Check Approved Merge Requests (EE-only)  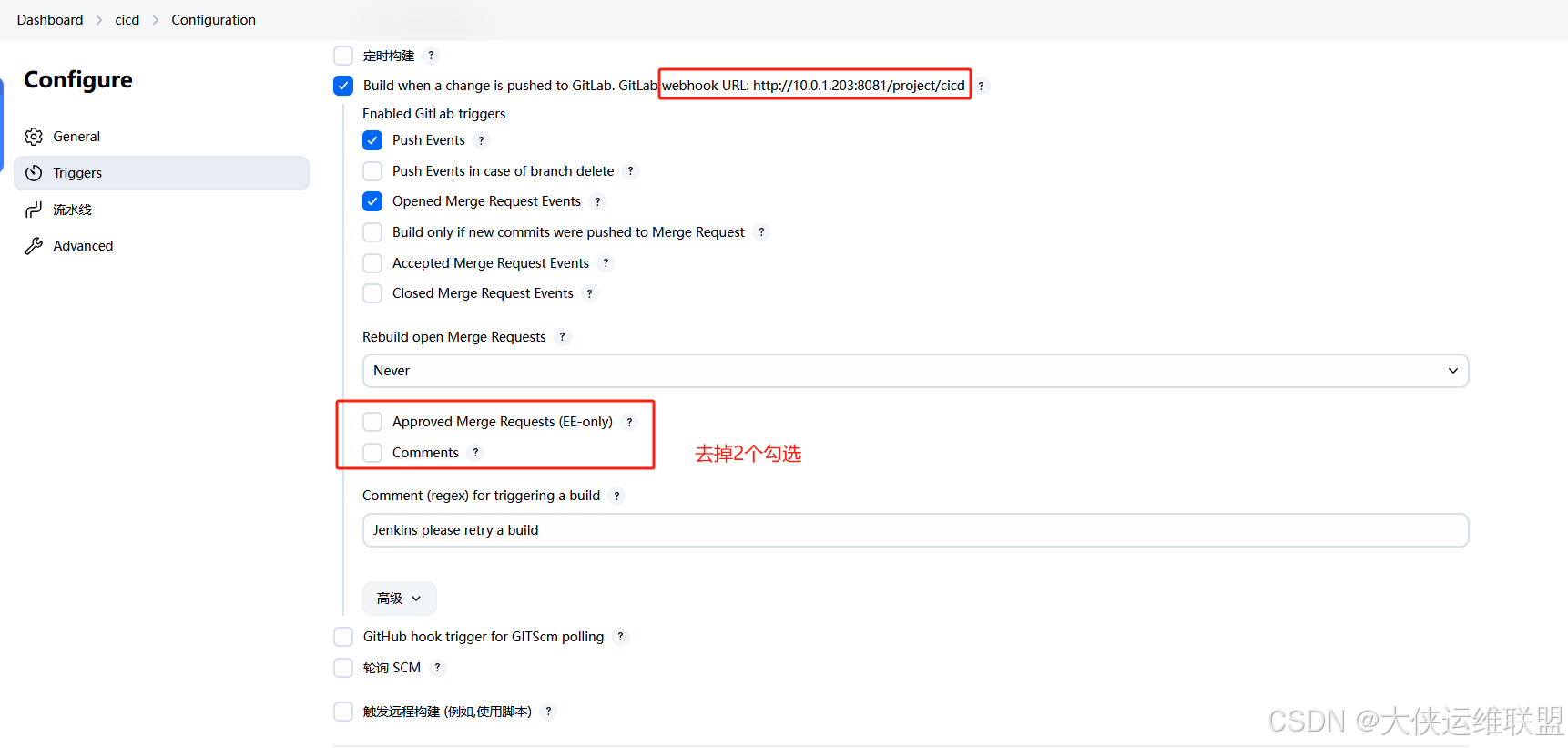pyautogui.click(x=372, y=422)
